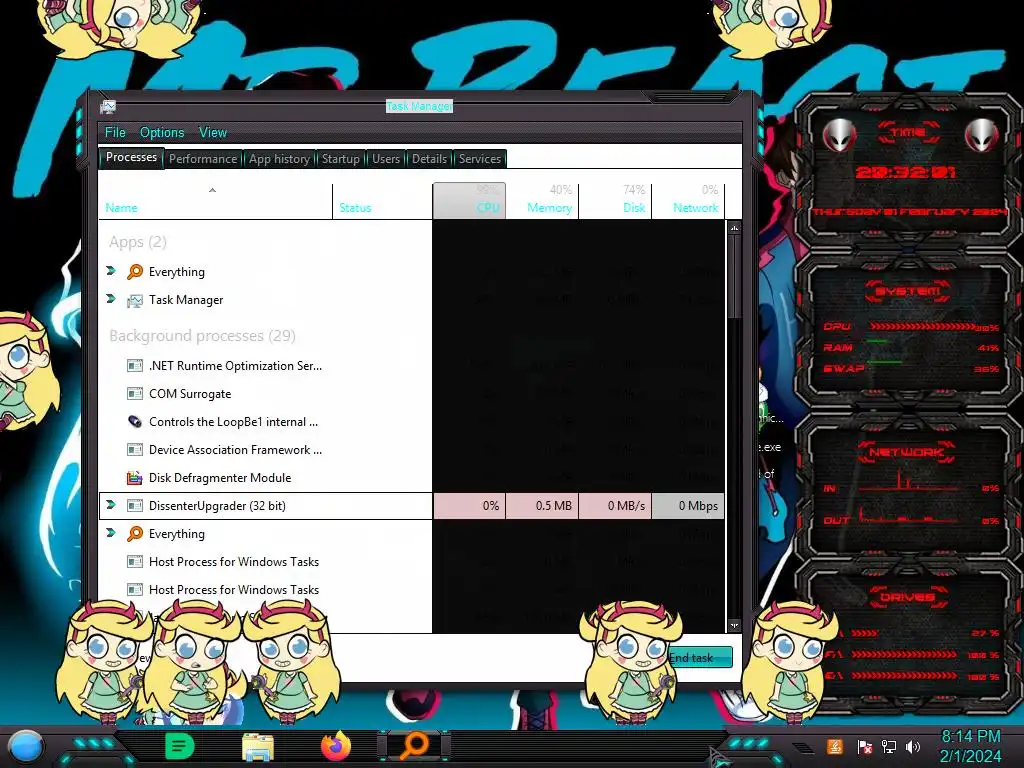Click the DissenterUpgrader process icon

[x=135, y=505]
